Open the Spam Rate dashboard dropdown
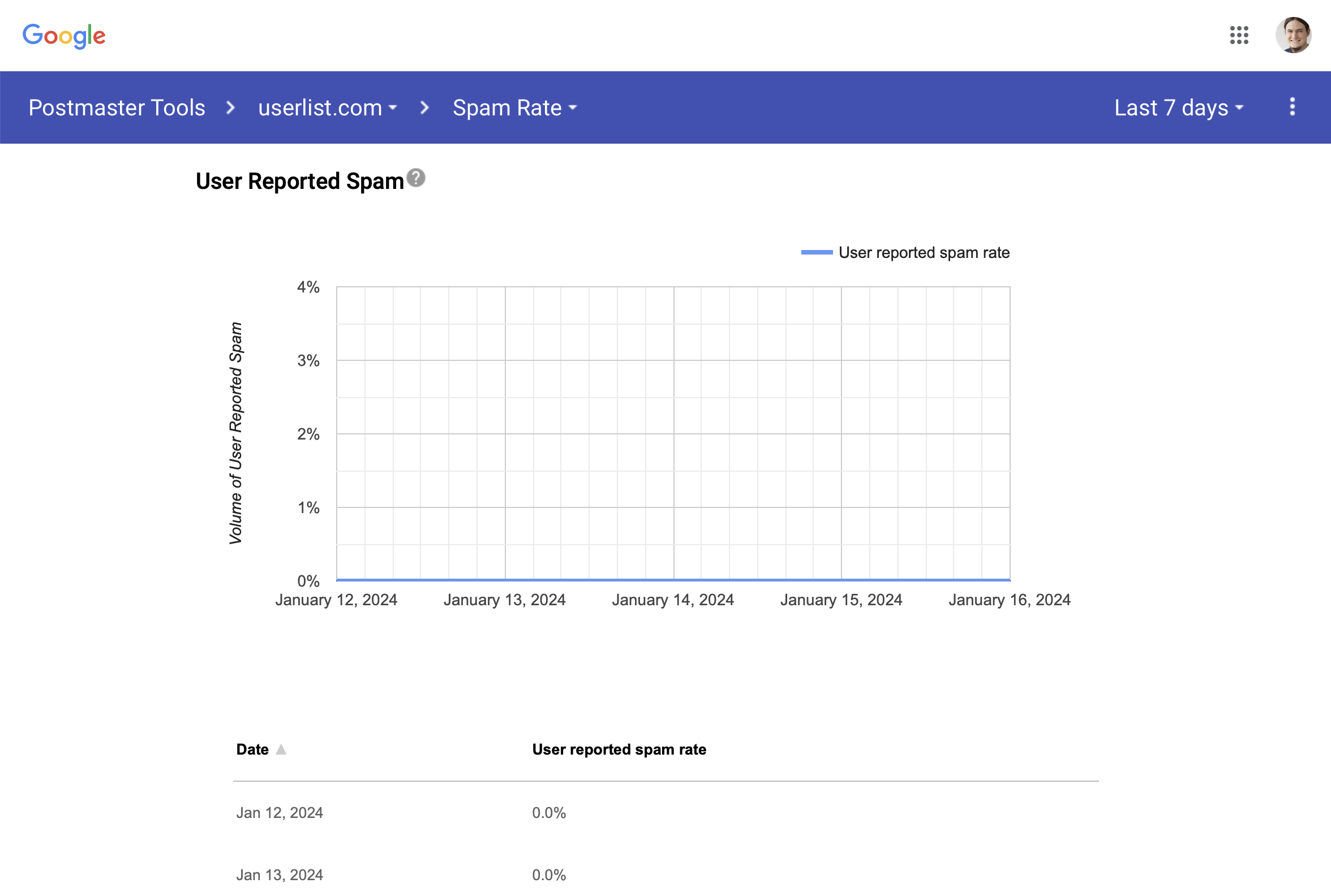The height and width of the screenshot is (896, 1331). pyautogui.click(x=573, y=109)
